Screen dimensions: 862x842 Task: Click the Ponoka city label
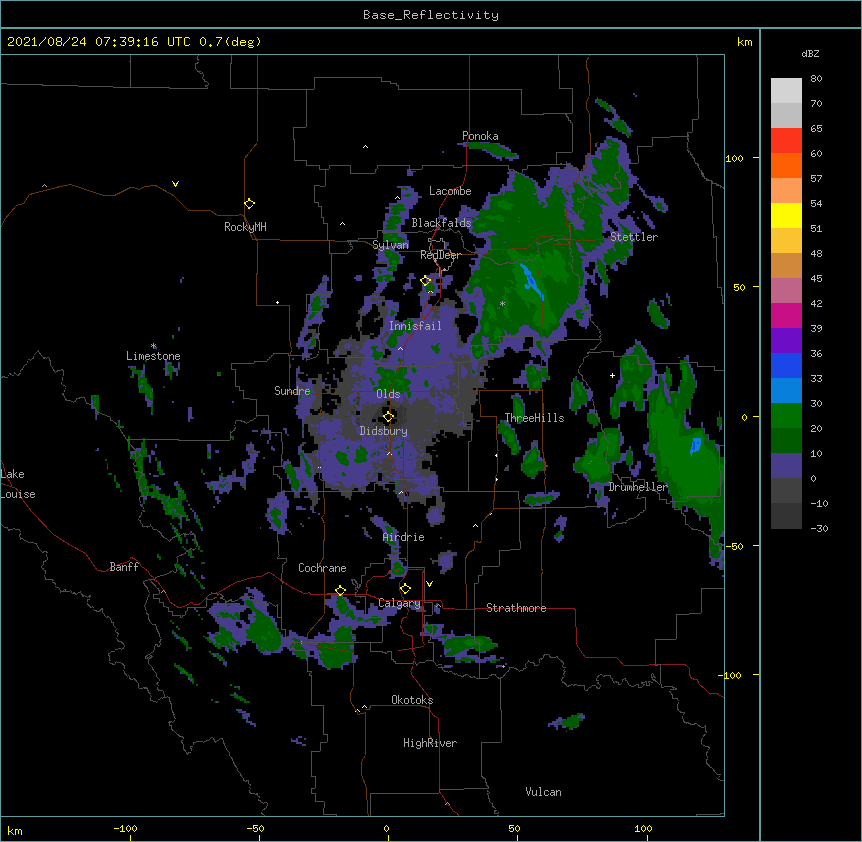pyautogui.click(x=480, y=136)
